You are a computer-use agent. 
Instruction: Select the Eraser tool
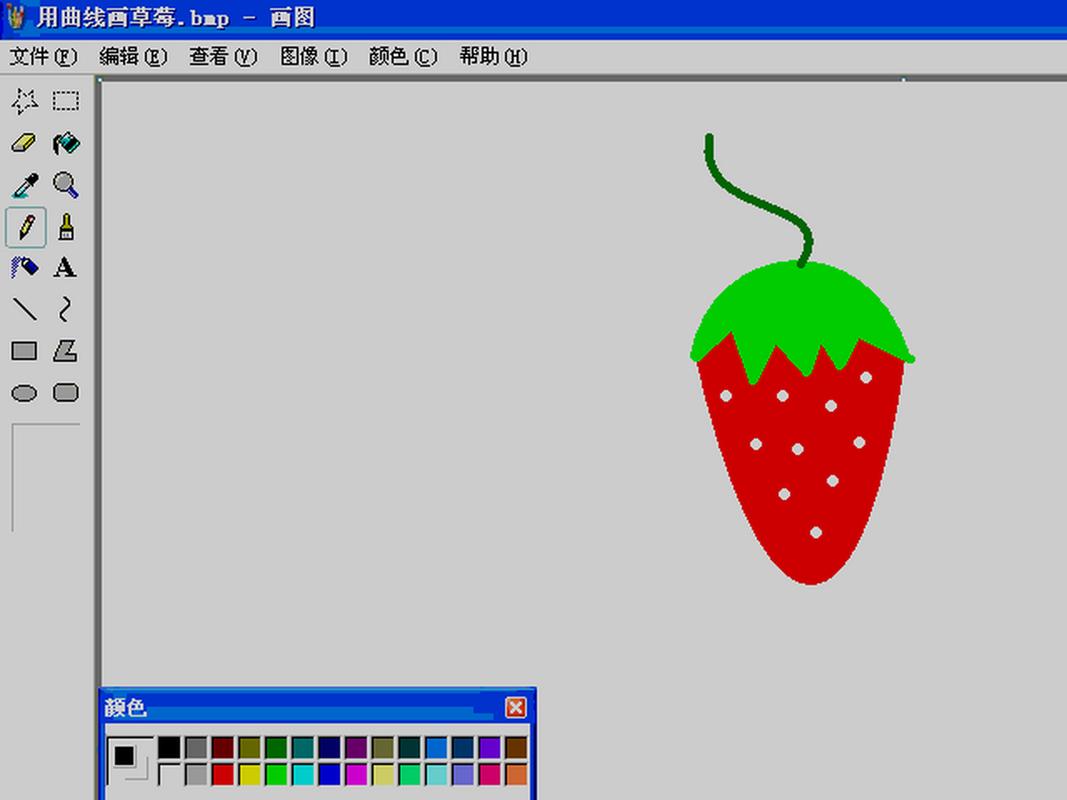(x=24, y=143)
